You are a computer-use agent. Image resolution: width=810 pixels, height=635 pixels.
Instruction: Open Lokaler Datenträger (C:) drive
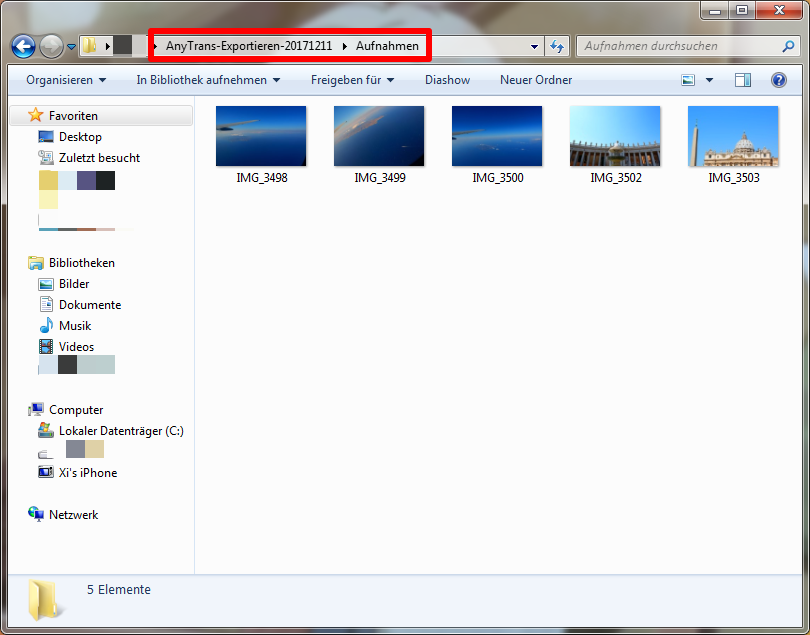[x=120, y=431]
